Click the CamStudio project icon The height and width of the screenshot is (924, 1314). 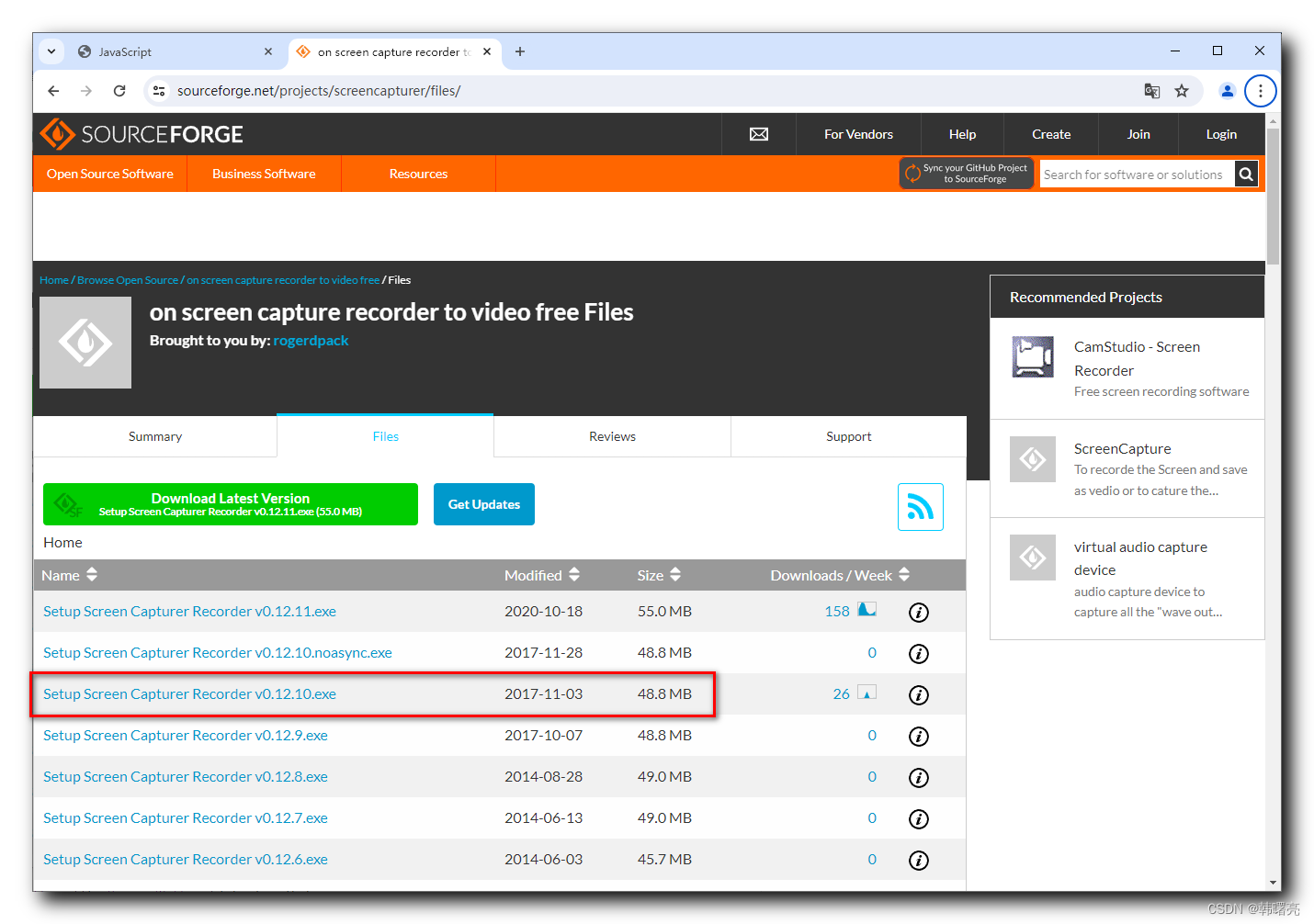tap(1033, 357)
